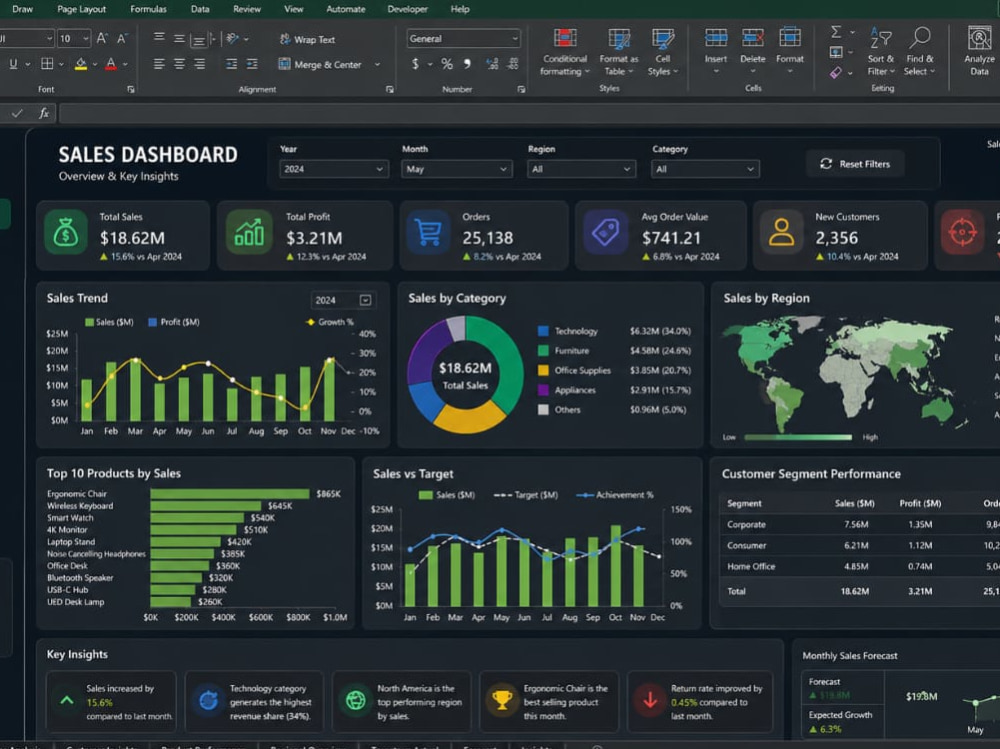1000x749 pixels.
Task: Click the Fill icon in Editing
Action: pyautogui.click(x=836, y=52)
